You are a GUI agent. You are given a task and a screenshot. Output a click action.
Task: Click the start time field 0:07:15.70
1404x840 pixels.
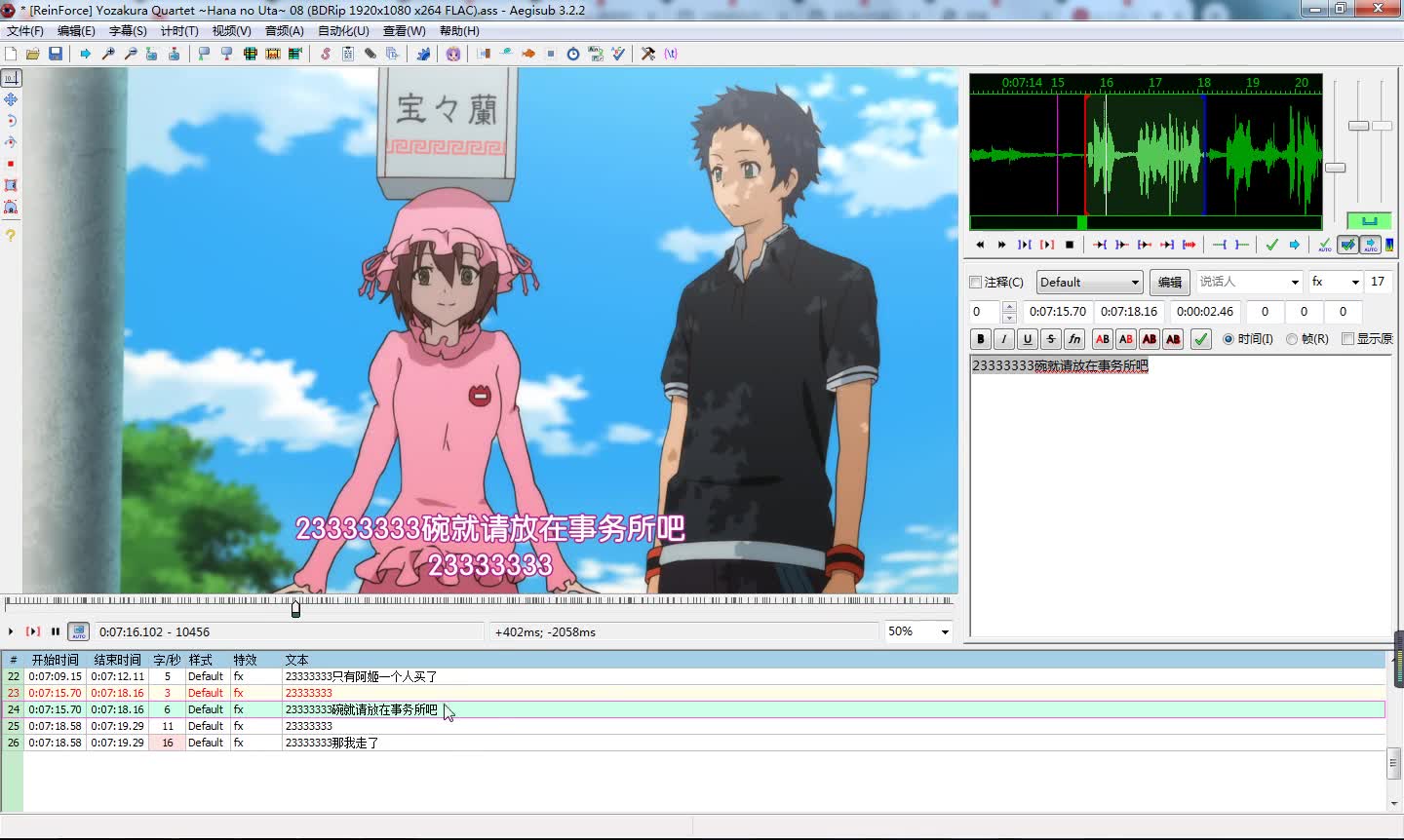[1058, 312]
